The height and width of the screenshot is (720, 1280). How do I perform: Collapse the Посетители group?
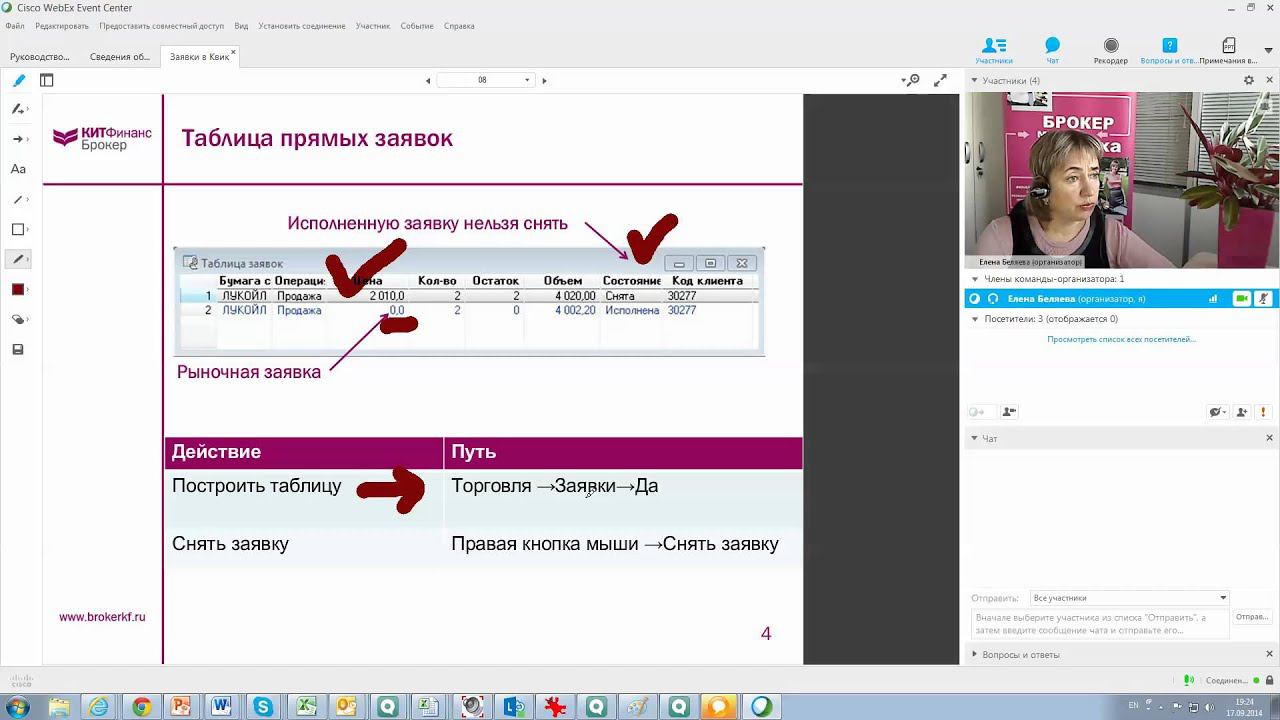click(x=975, y=319)
